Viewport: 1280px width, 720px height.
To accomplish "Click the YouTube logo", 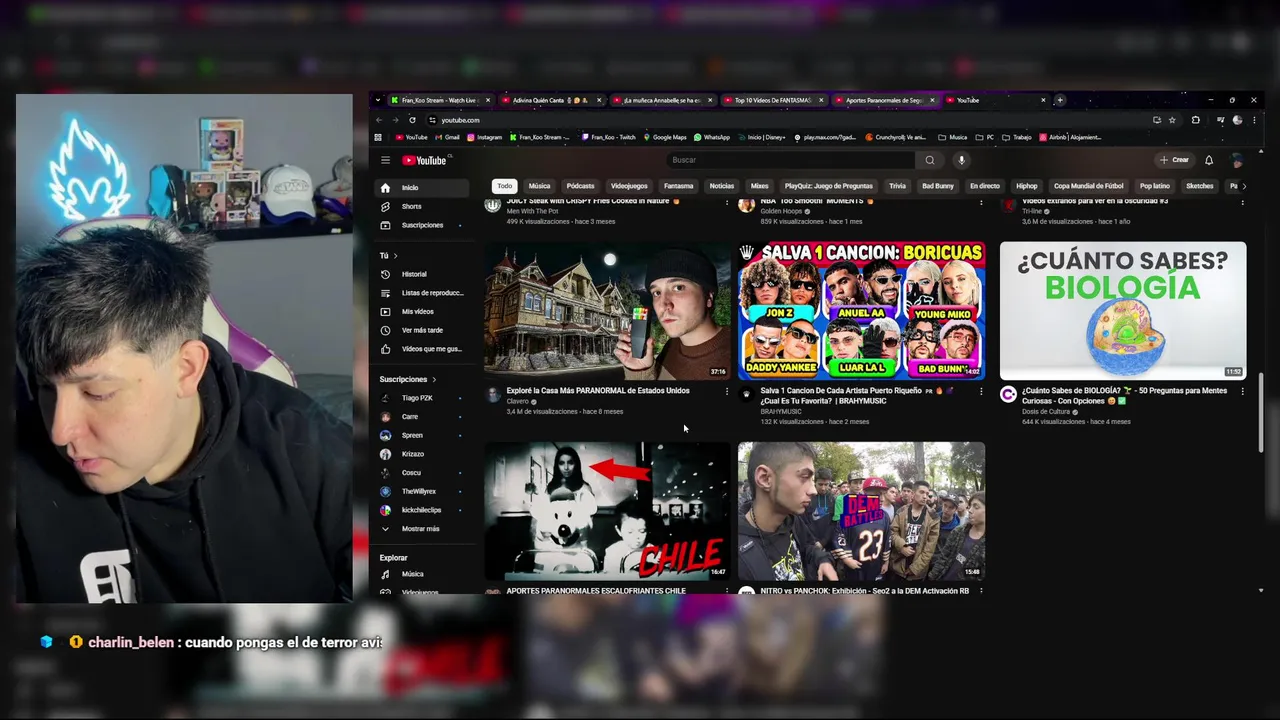I will [426, 160].
